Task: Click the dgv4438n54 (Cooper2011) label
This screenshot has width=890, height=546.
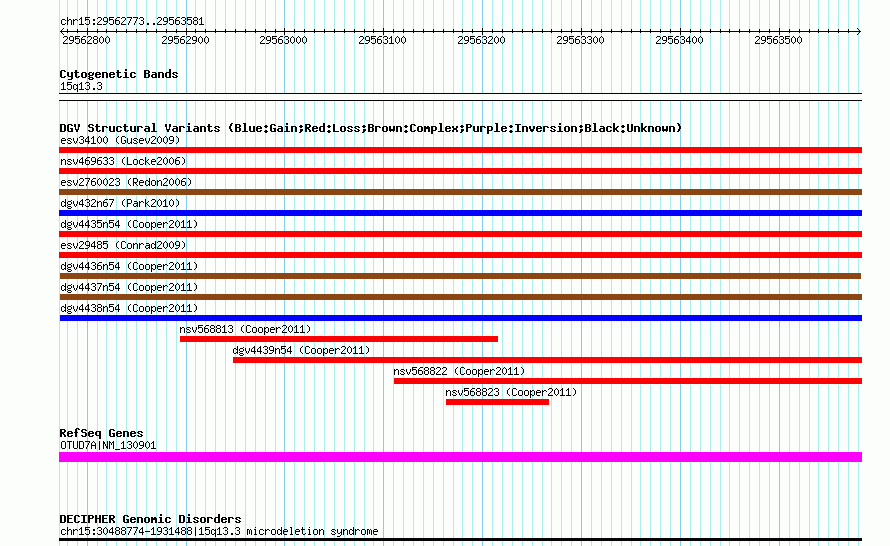Action: [129, 308]
